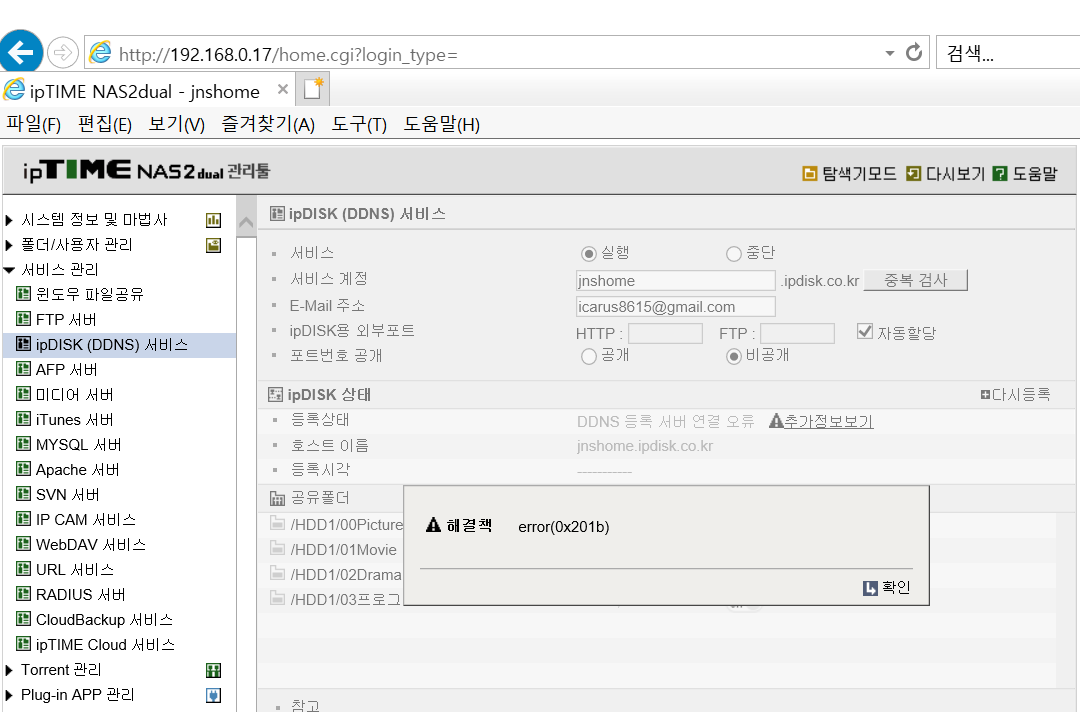1089x724 pixels.
Task: Expand Plug-in APP 관리 tree node
Action: (9, 696)
